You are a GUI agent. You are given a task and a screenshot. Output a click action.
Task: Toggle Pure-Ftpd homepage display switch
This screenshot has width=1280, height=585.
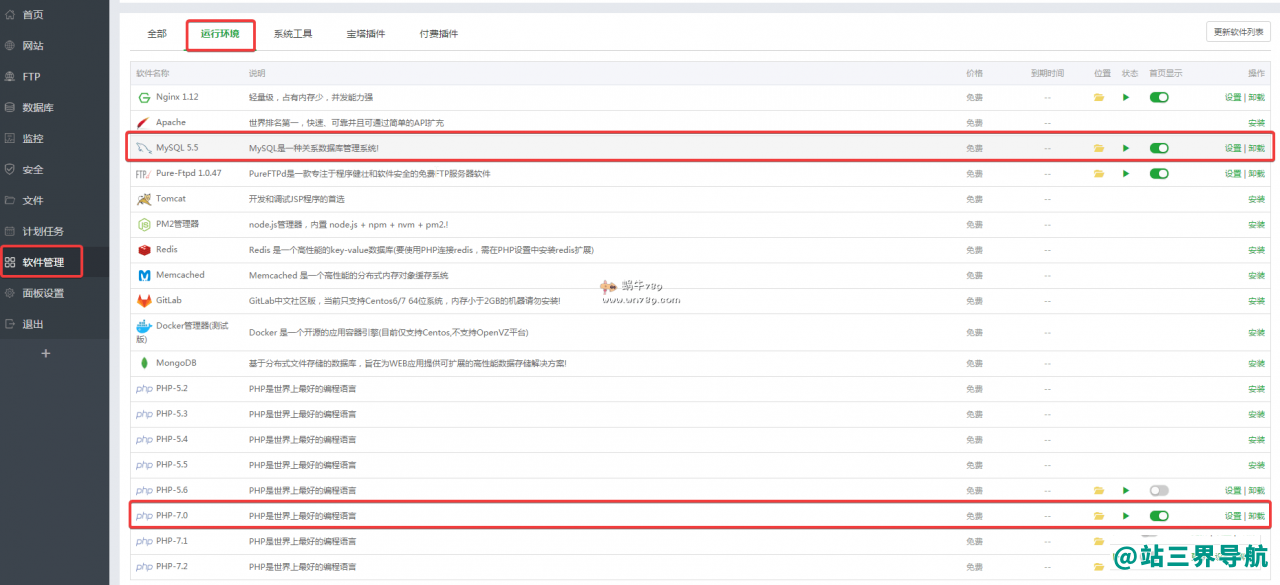point(1159,174)
